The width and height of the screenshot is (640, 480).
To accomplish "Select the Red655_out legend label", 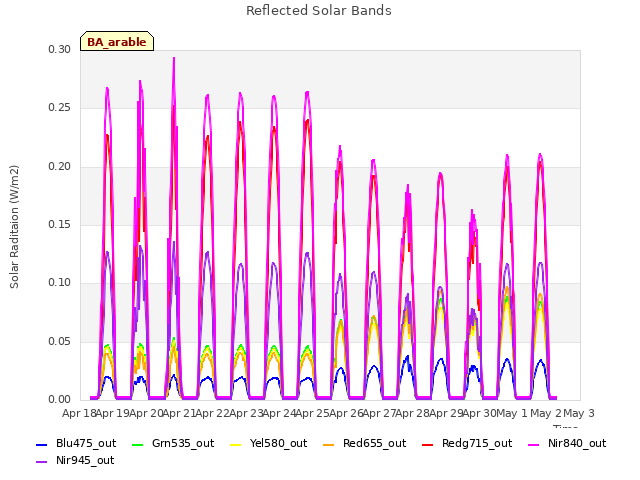I will click(x=374, y=443).
